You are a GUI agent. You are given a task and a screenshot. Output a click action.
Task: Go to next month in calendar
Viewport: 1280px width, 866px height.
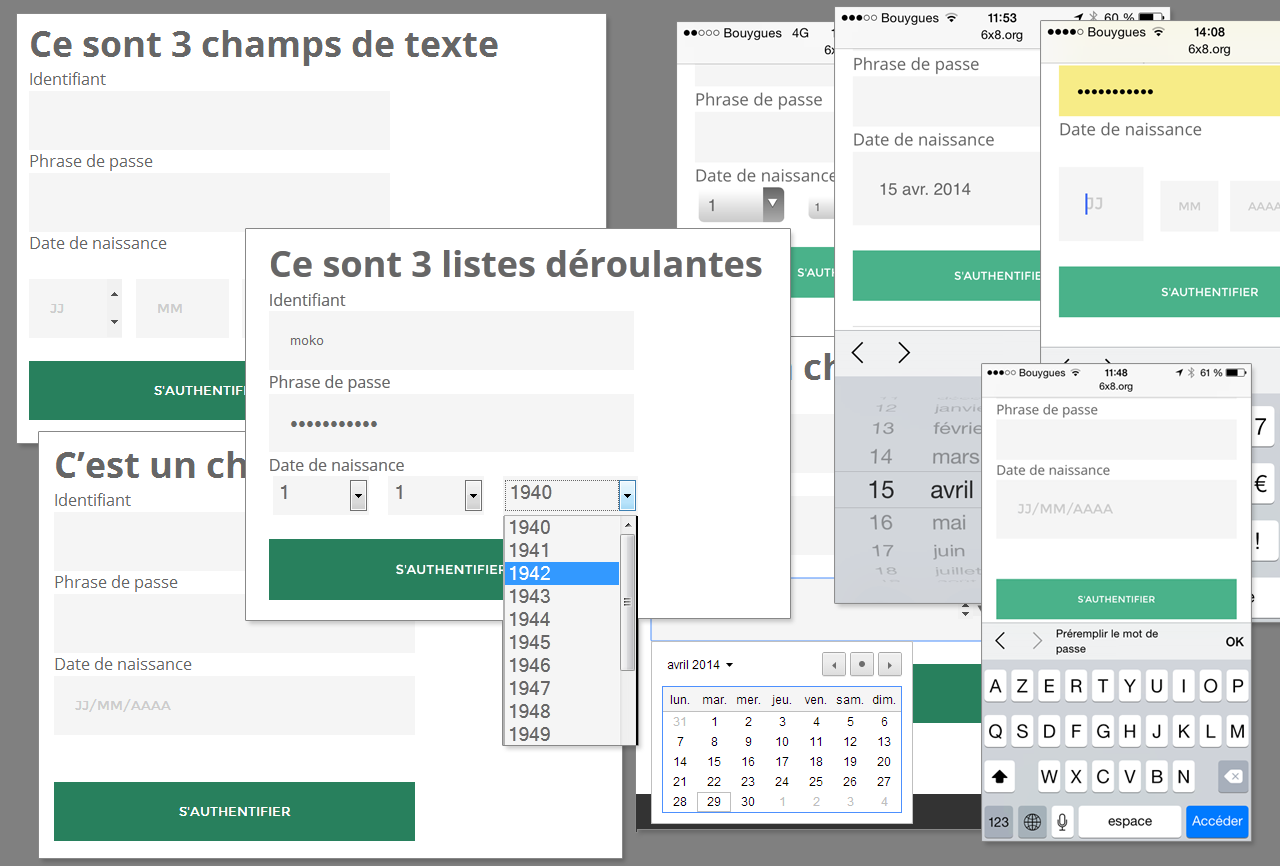pyautogui.click(x=889, y=664)
